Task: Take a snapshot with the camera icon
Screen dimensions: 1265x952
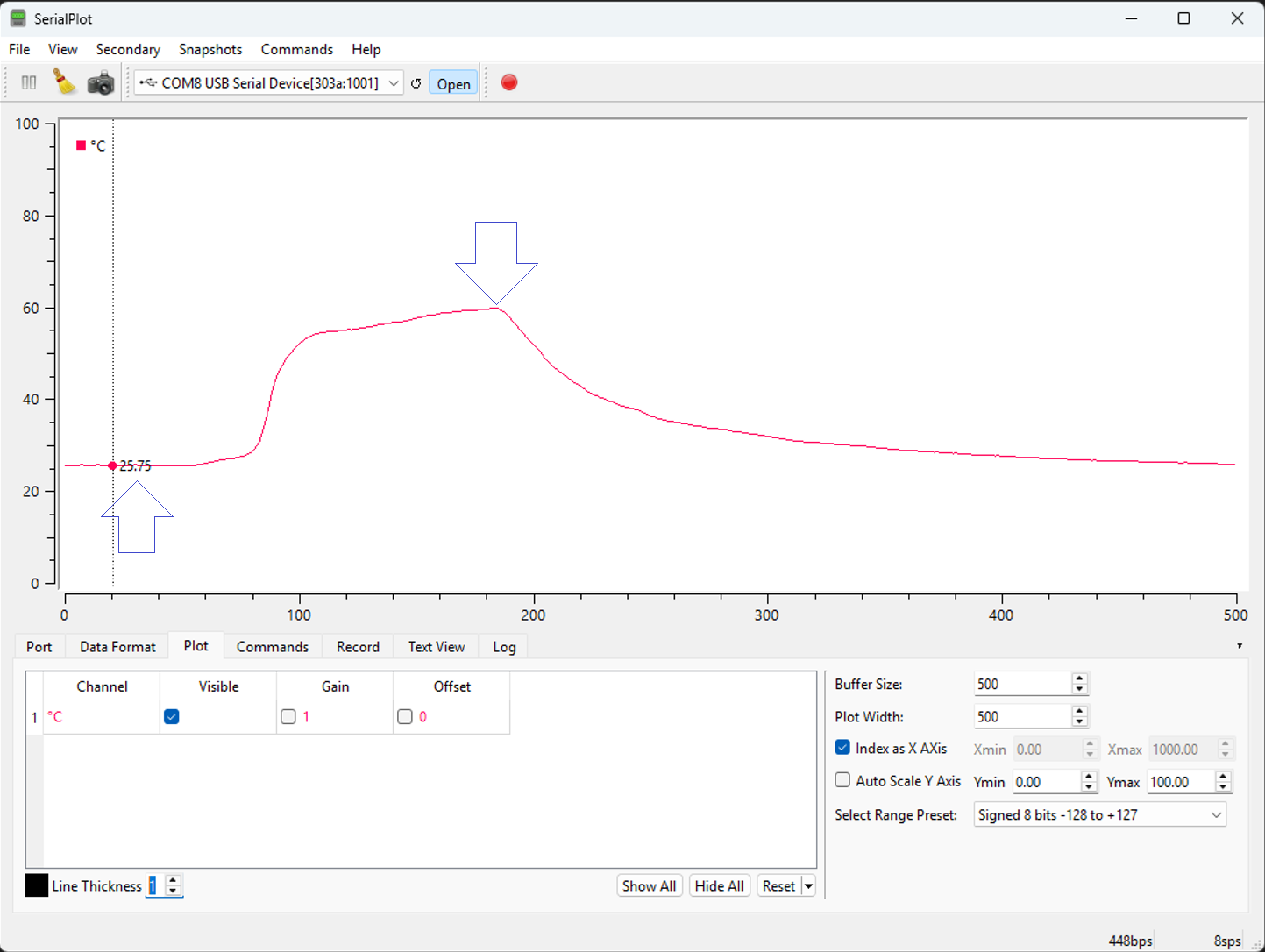Action: click(x=101, y=82)
